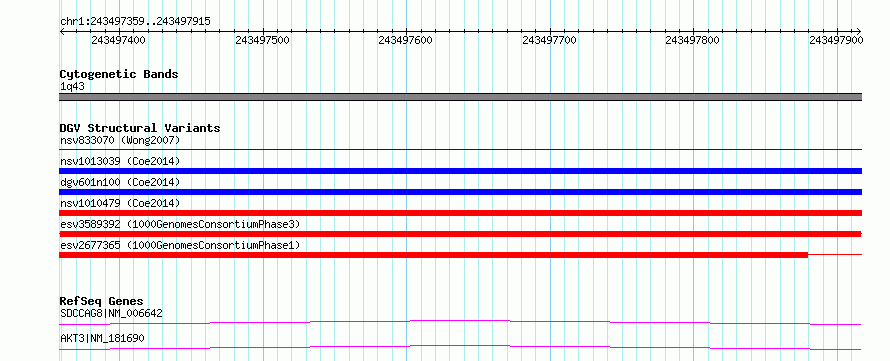Select the blue bar for dgv601n100
The height and width of the screenshot is (361, 890).
(460, 192)
